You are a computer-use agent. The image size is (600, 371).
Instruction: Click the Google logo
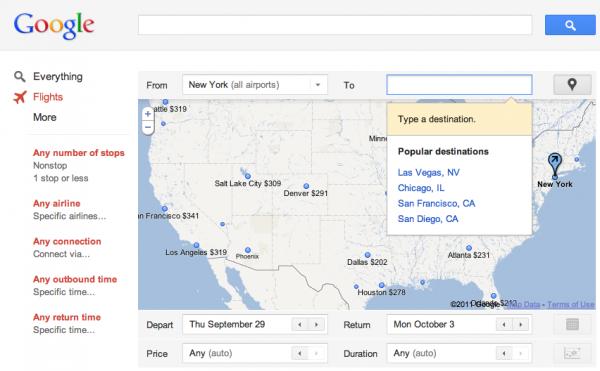[54, 25]
